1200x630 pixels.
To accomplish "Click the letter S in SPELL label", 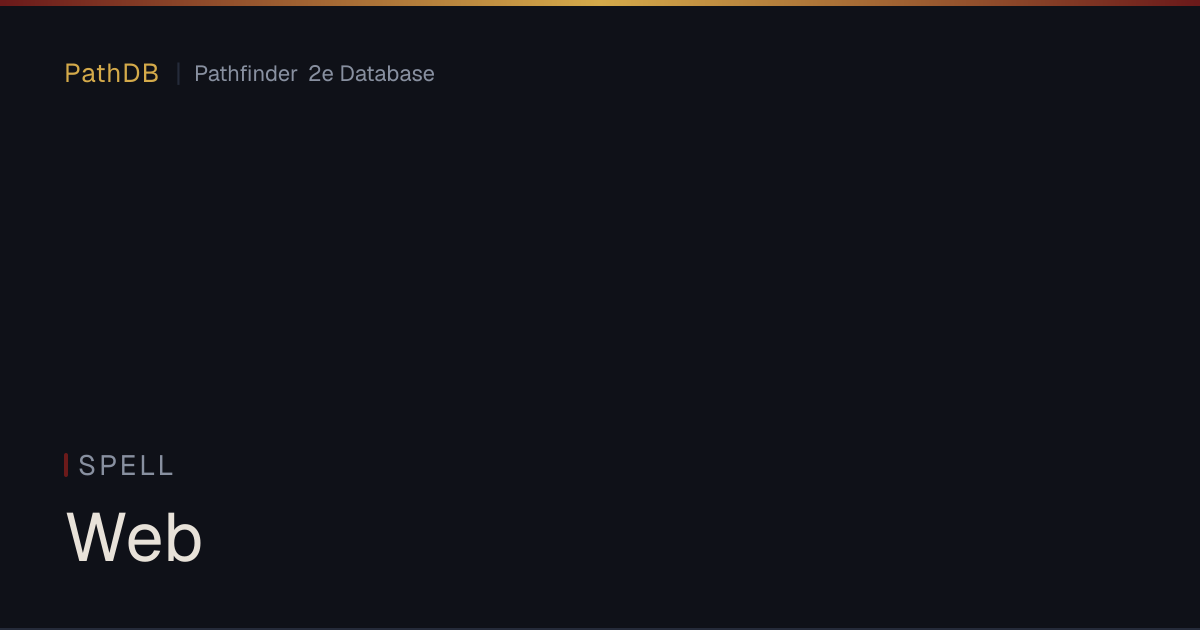I will (x=87, y=465).
